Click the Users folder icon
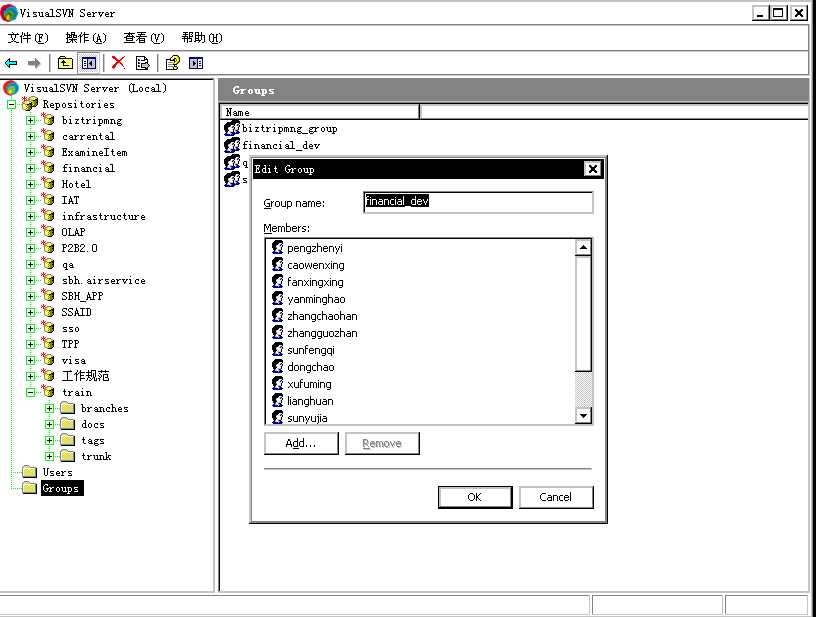The height and width of the screenshot is (617, 816). coord(30,472)
